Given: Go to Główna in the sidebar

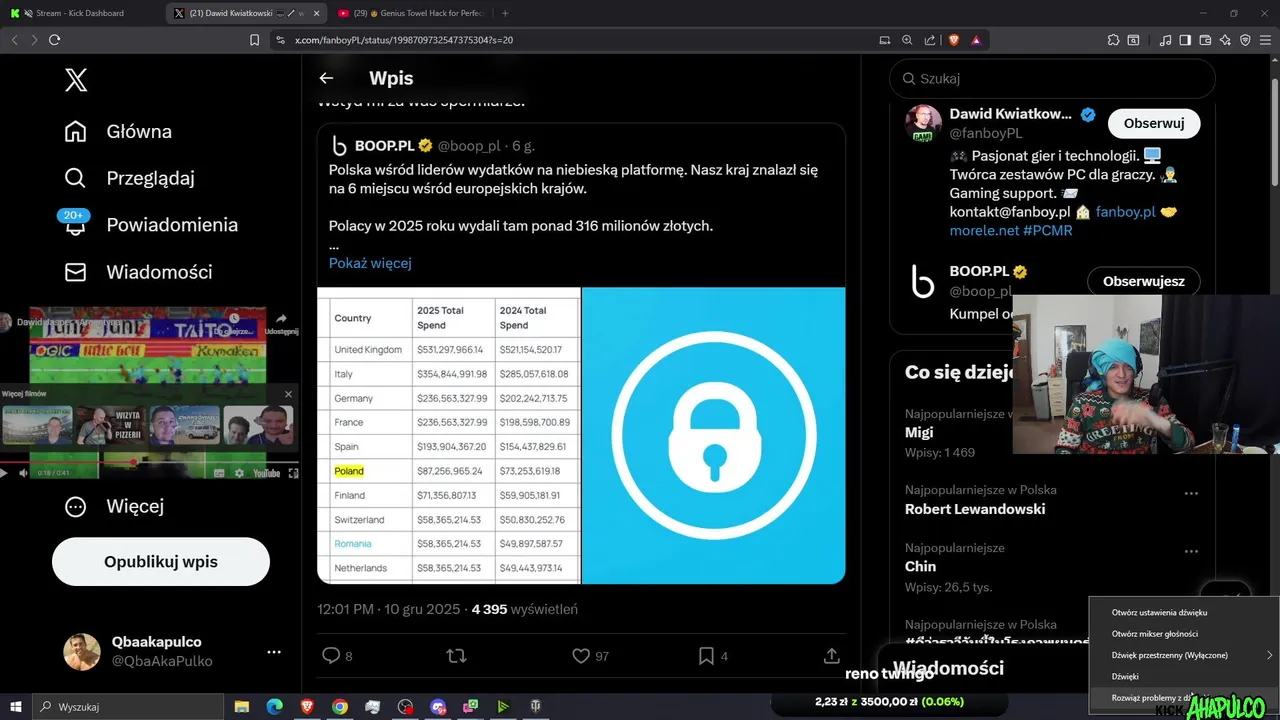Looking at the screenshot, I should click(x=118, y=132).
